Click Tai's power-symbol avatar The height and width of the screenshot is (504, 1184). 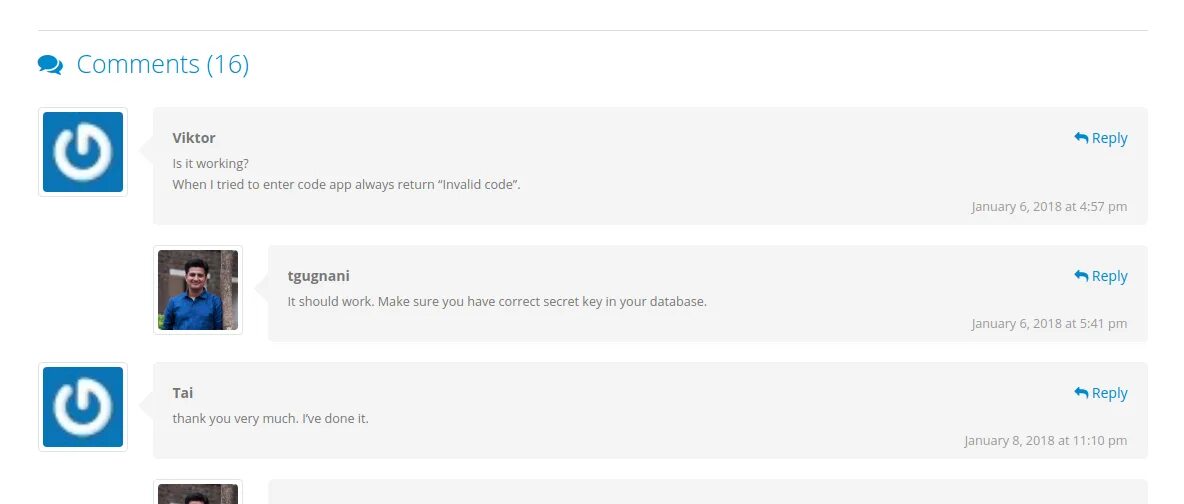[x=83, y=407]
